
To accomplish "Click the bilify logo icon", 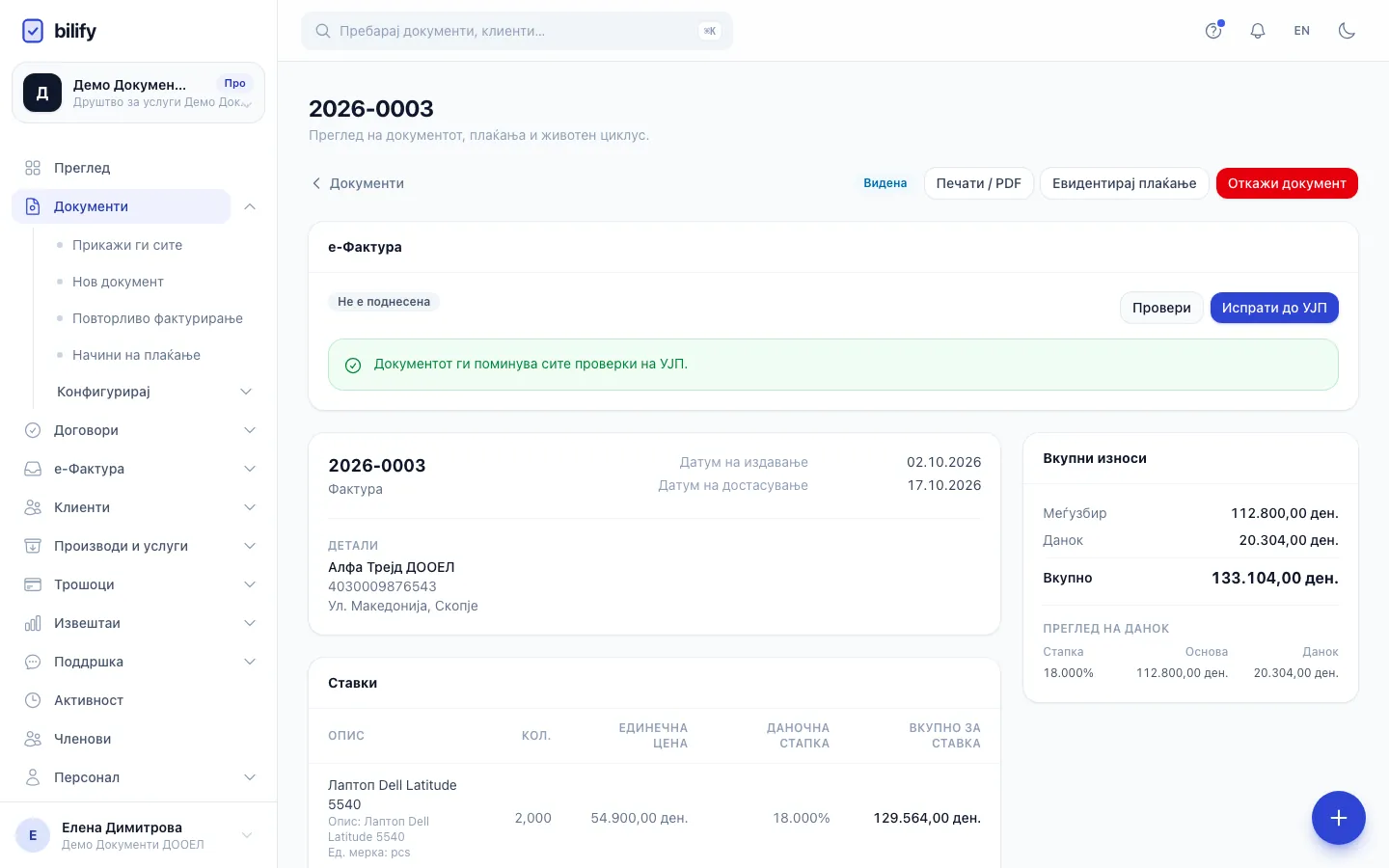I will pos(33,31).
